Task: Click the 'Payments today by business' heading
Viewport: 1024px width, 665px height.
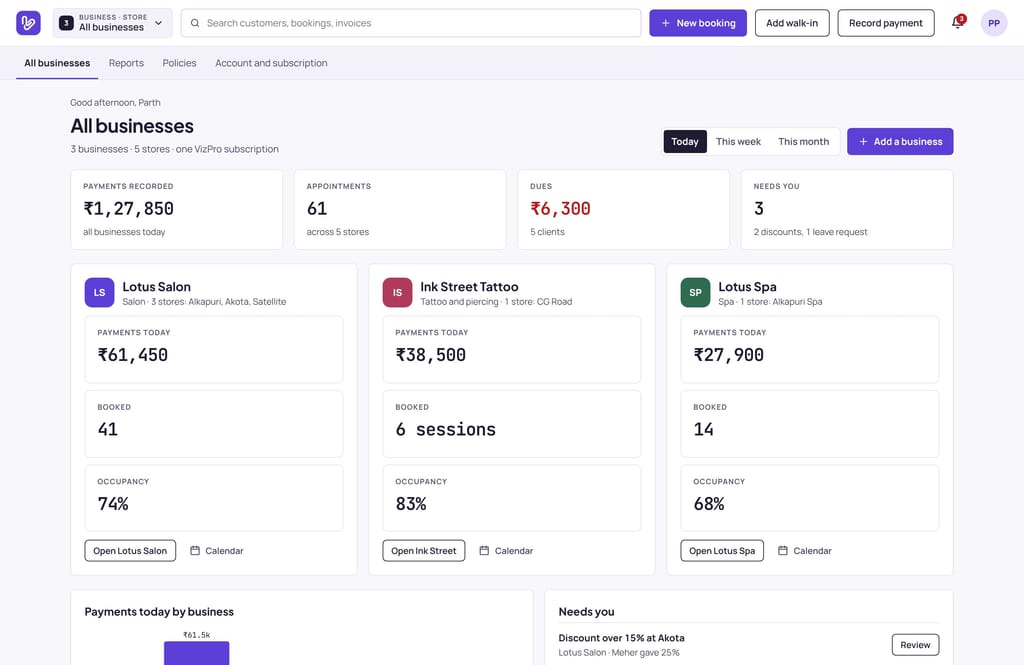Action: point(159,612)
